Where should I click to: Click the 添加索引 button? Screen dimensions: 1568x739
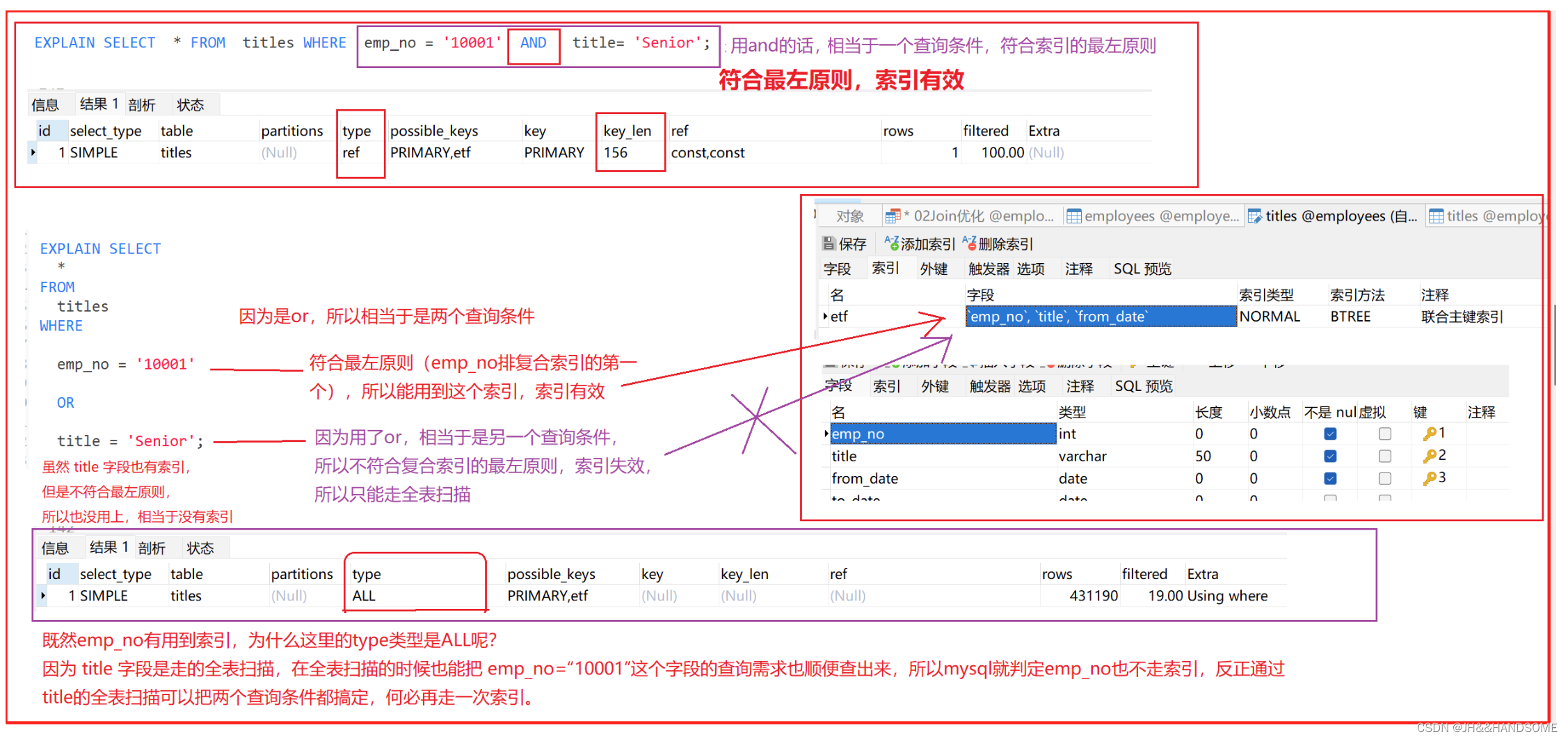tap(920, 244)
